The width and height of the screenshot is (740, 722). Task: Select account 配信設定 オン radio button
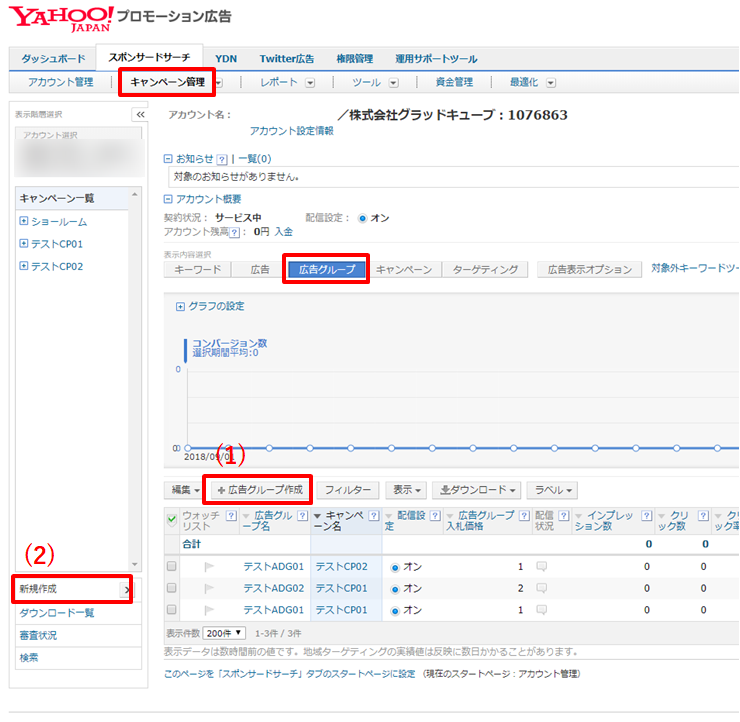click(362, 218)
